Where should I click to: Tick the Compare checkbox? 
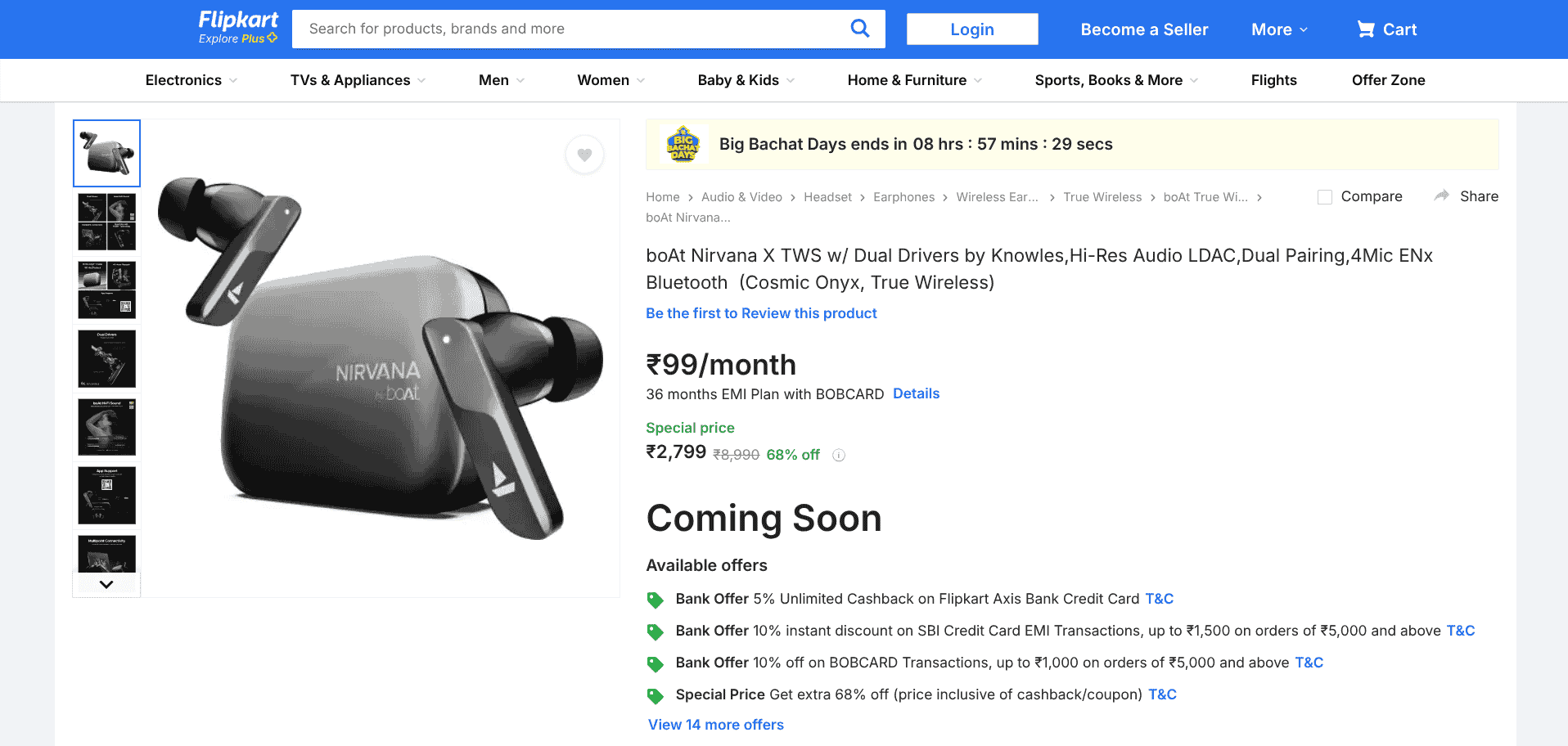pos(1324,197)
